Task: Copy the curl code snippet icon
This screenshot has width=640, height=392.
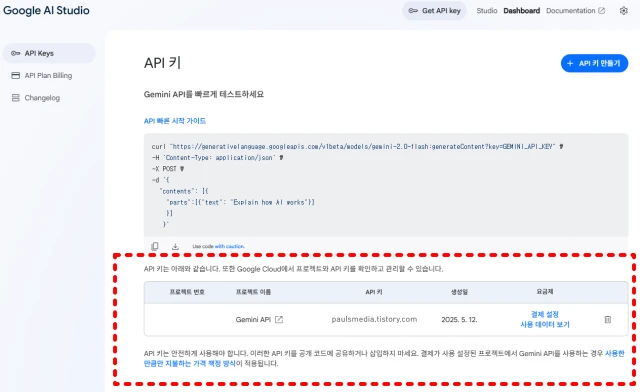Action: [155, 246]
